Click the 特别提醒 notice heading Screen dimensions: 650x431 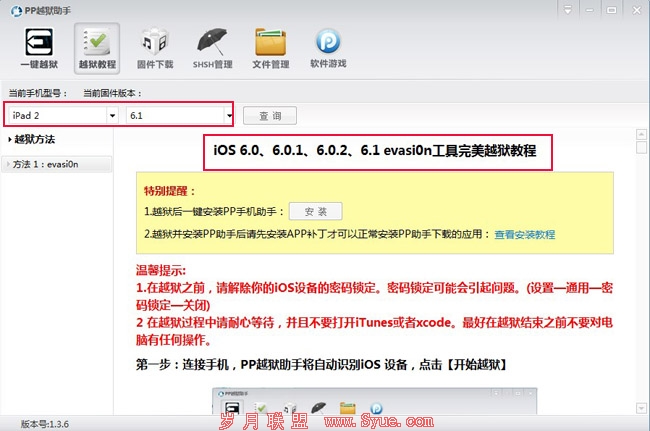tap(169, 191)
